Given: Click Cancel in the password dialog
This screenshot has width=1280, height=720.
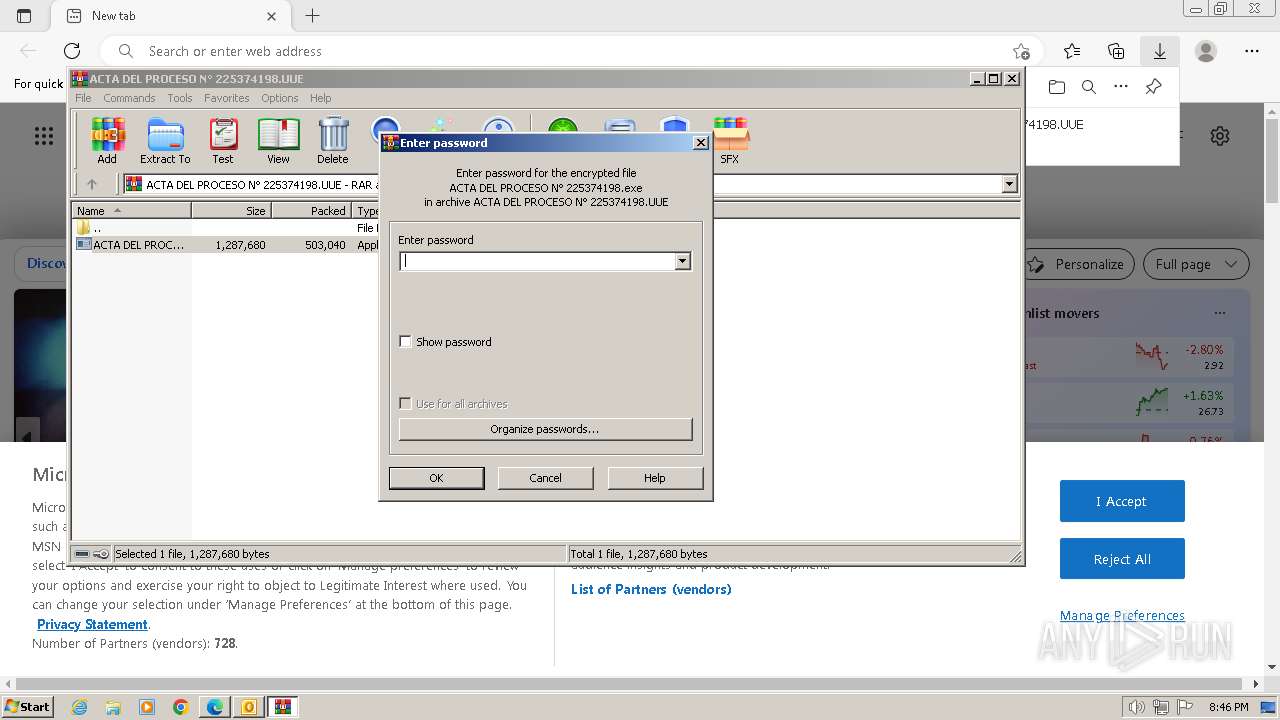Looking at the screenshot, I should click(x=545, y=478).
